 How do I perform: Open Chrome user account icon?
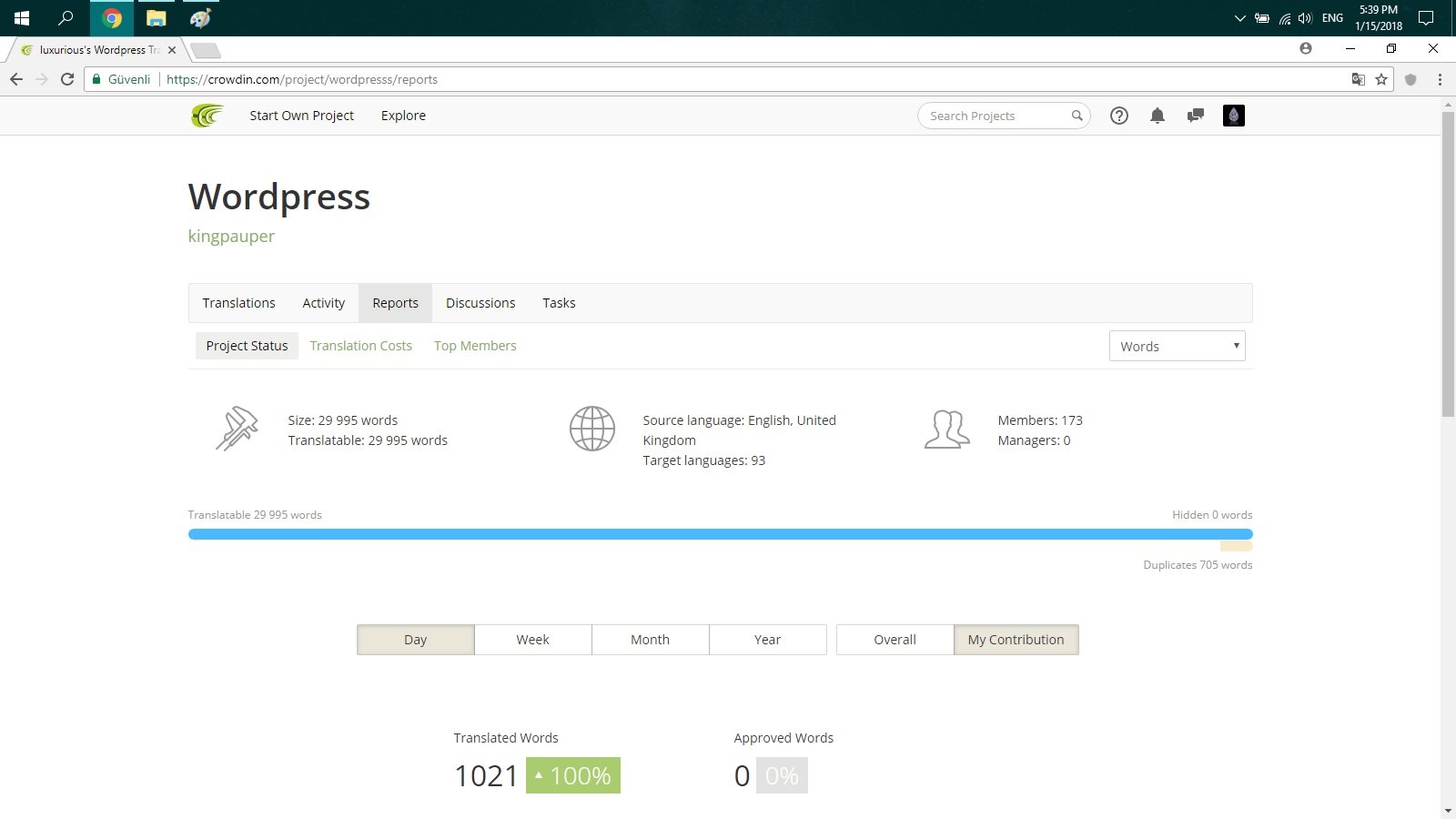click(x=1306, y=48)
